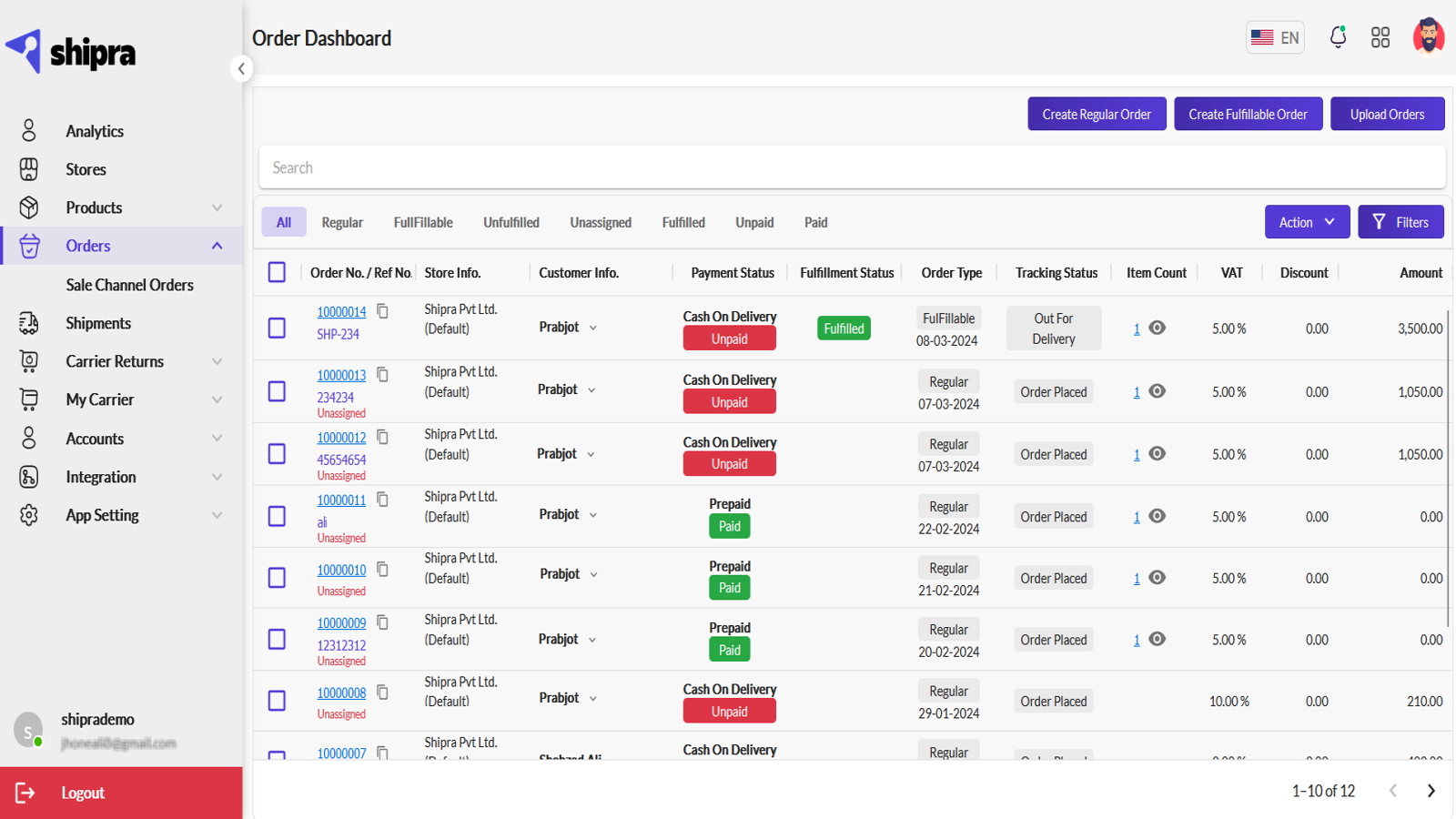Tick the select-all orders checkbox in header
This screenshot has width=1456, height=819.
point(278,272)
